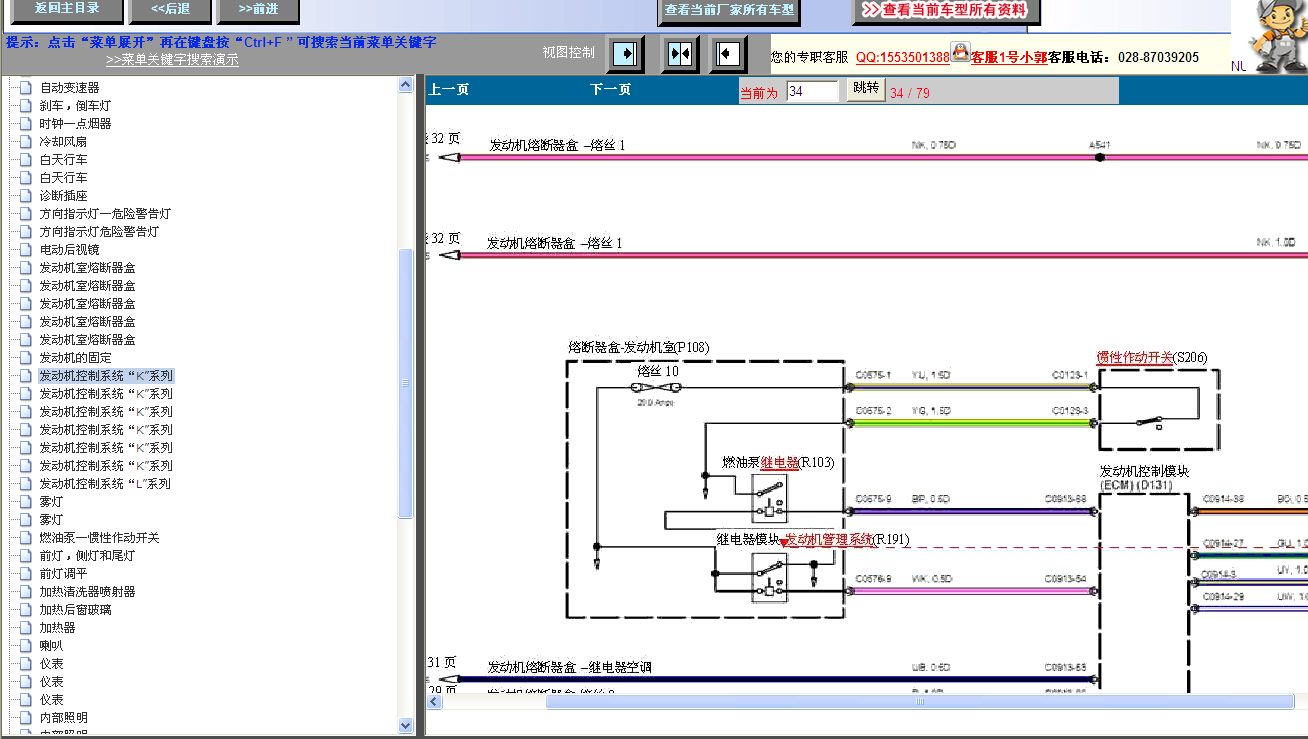The width and height of the screenshot is (1308, 739).
Task: Click the center split view control icon
Action: 680,53
